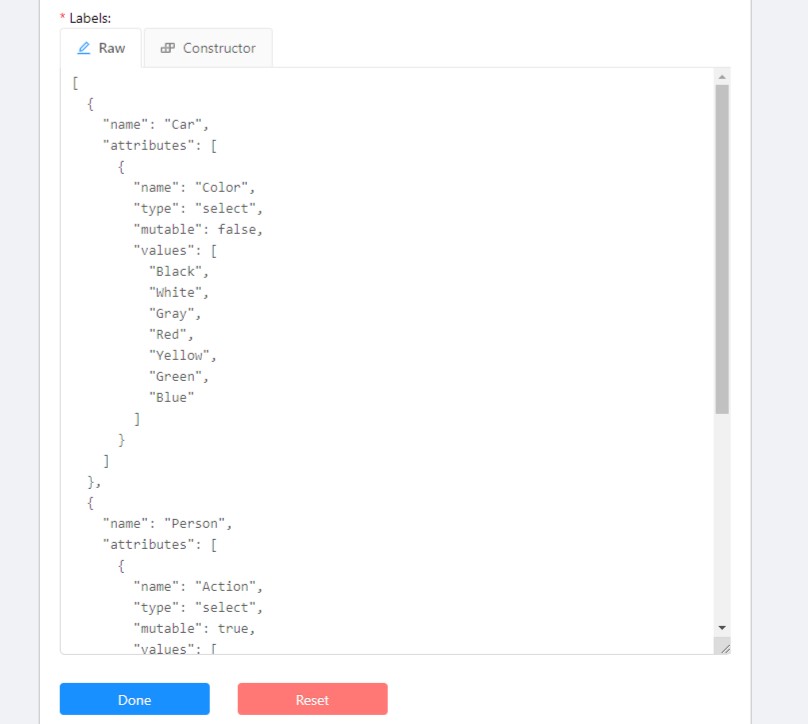The width and height of the screenshot is (808, 724).
Task: Place cursor on "name": "Car" line
Action: tap(155, 125)
